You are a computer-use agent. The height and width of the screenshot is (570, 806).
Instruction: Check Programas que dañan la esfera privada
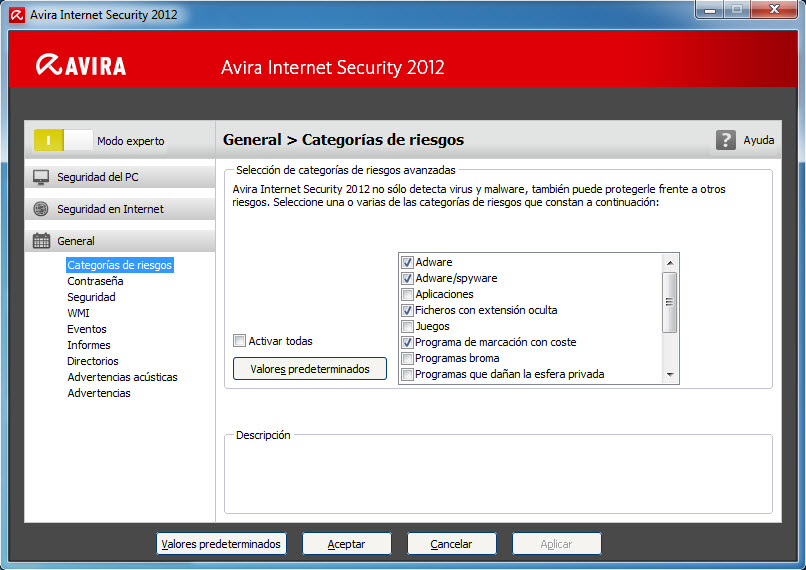tap(407, 374)
